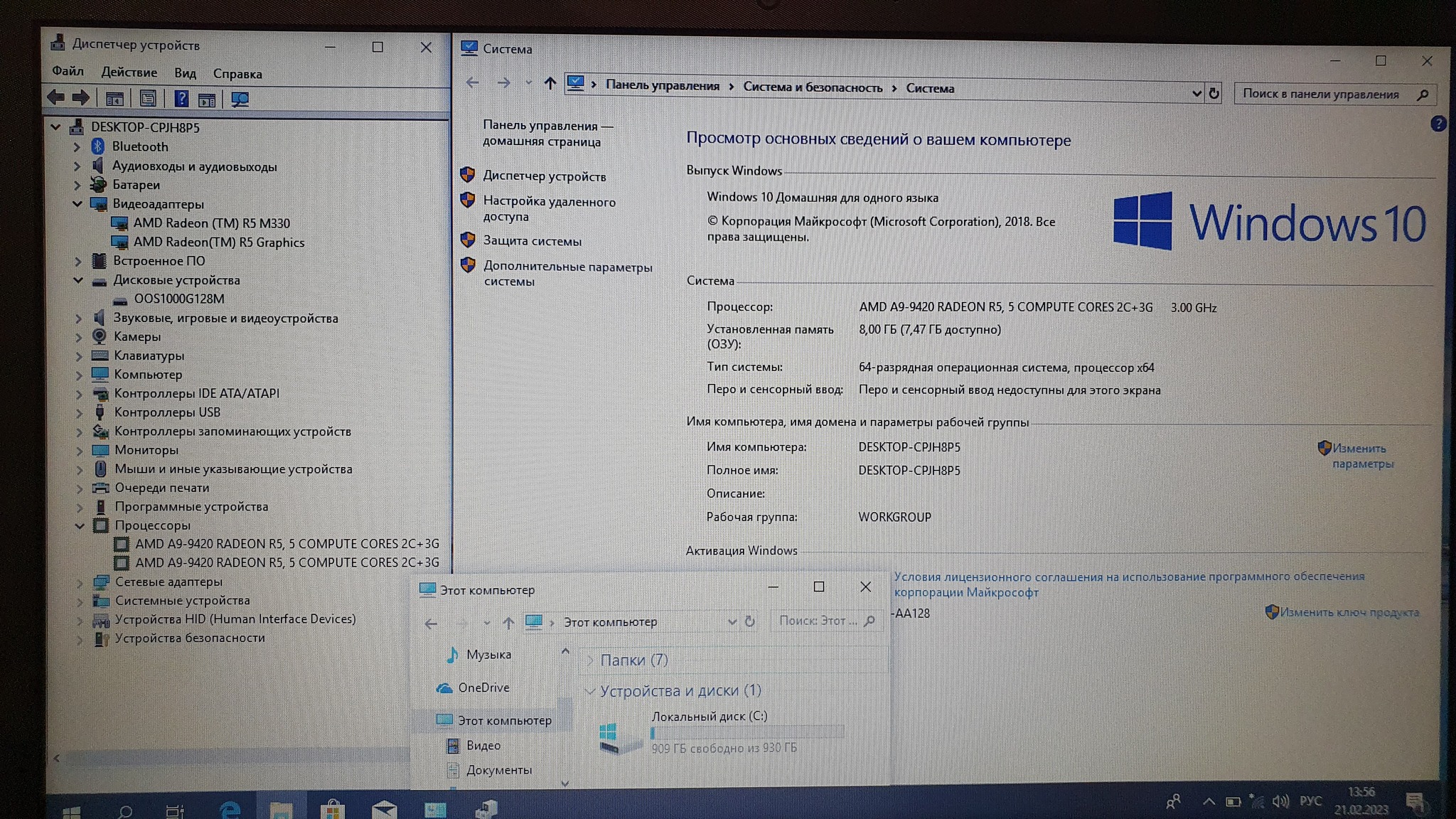Click the Поиск в панели управления search field

coord(1321,94)
